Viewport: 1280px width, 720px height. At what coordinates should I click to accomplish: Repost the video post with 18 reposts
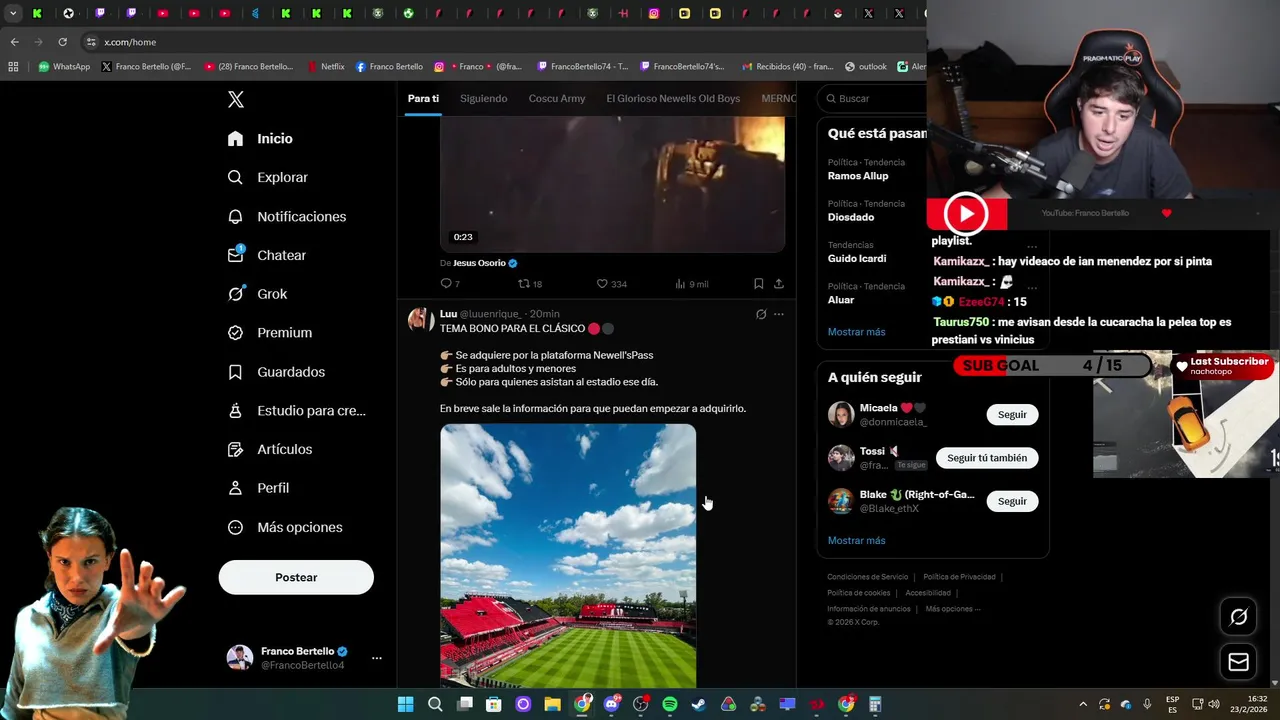[x=530, y=284]
